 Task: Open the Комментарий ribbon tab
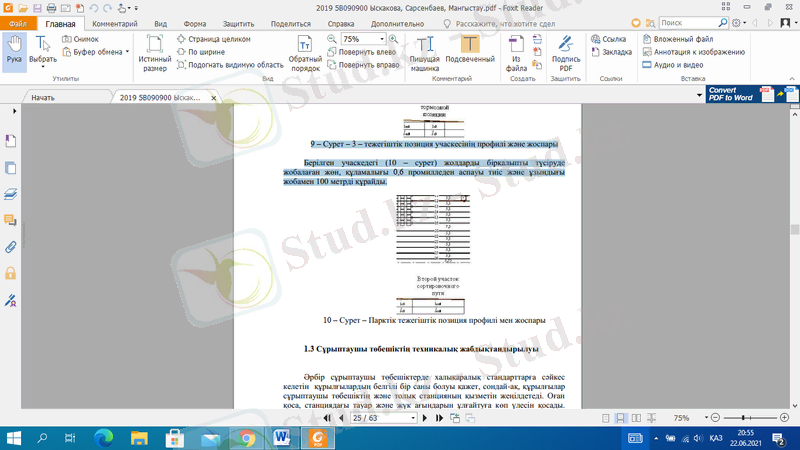coord(114,22)
